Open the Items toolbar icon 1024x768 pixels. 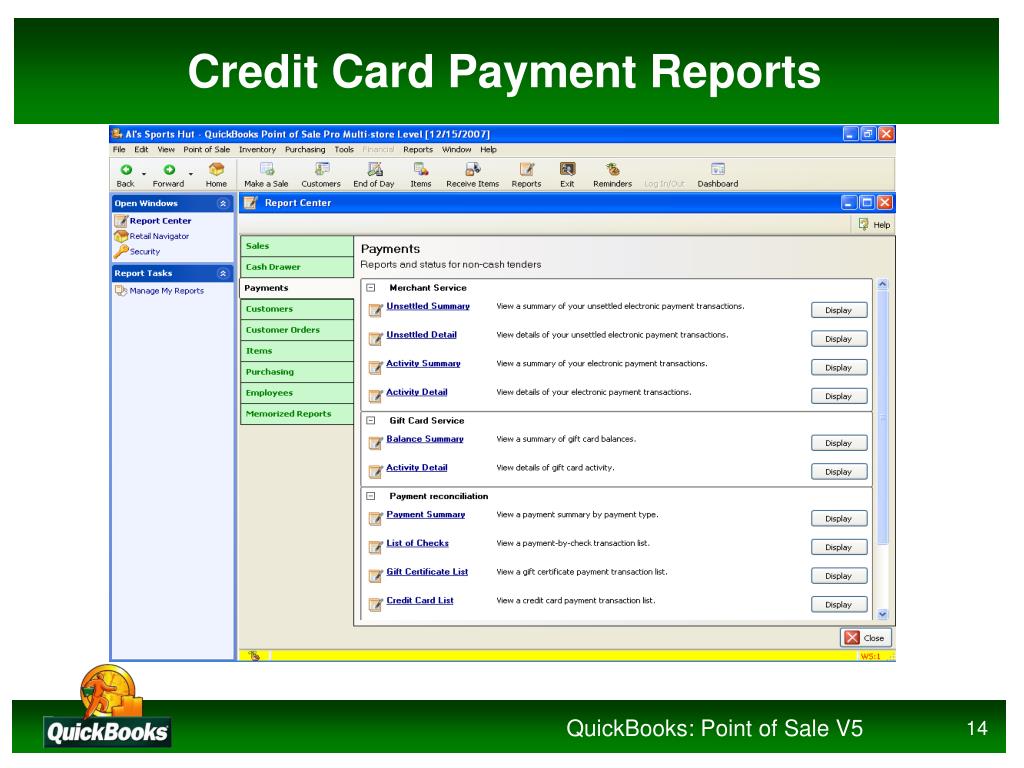[x=421, y=169]
